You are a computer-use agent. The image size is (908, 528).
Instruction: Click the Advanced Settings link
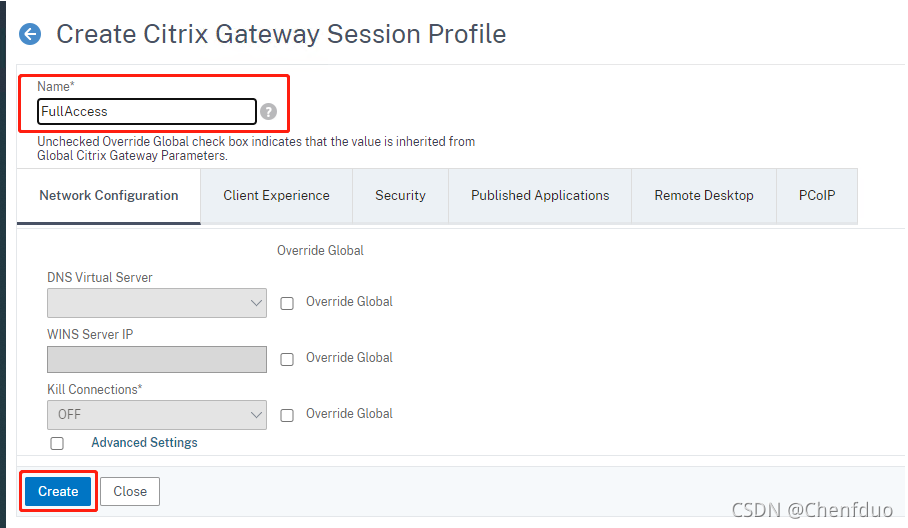click(144, 443)
